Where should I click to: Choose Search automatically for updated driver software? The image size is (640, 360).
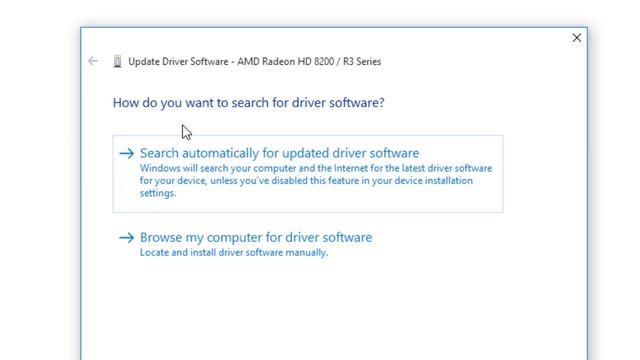click(x=308, y=174)
